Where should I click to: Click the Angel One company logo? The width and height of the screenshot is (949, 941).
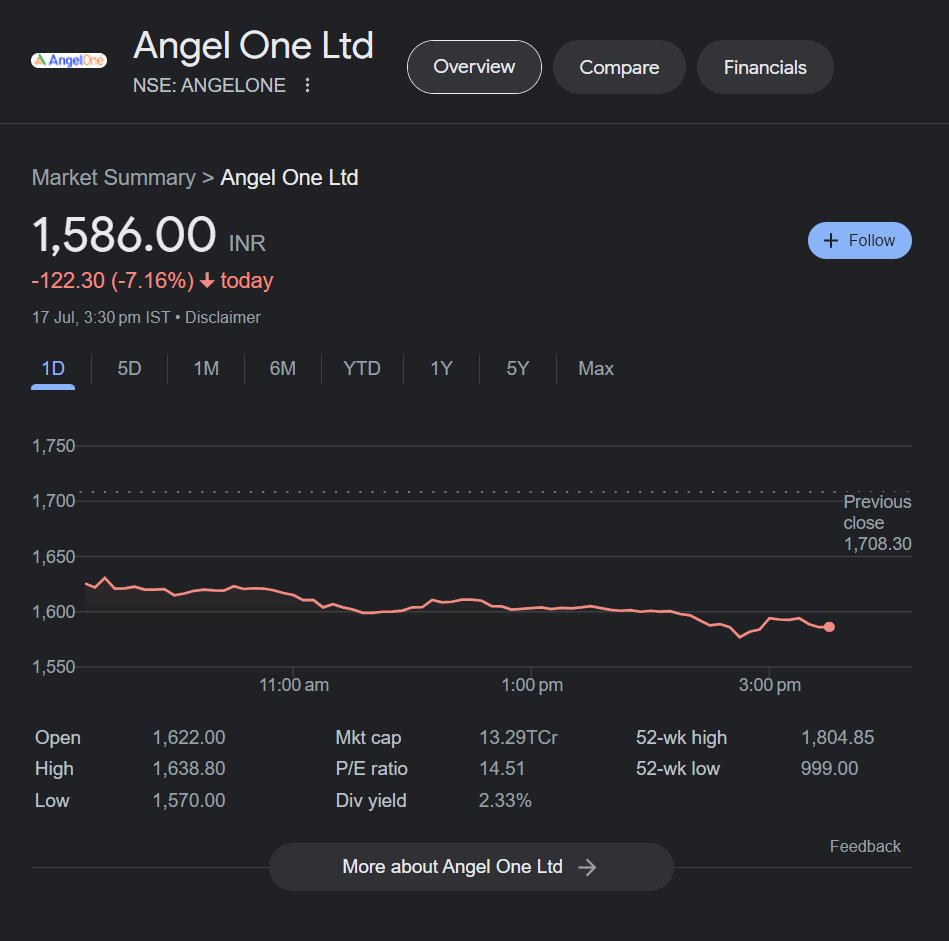68,58
